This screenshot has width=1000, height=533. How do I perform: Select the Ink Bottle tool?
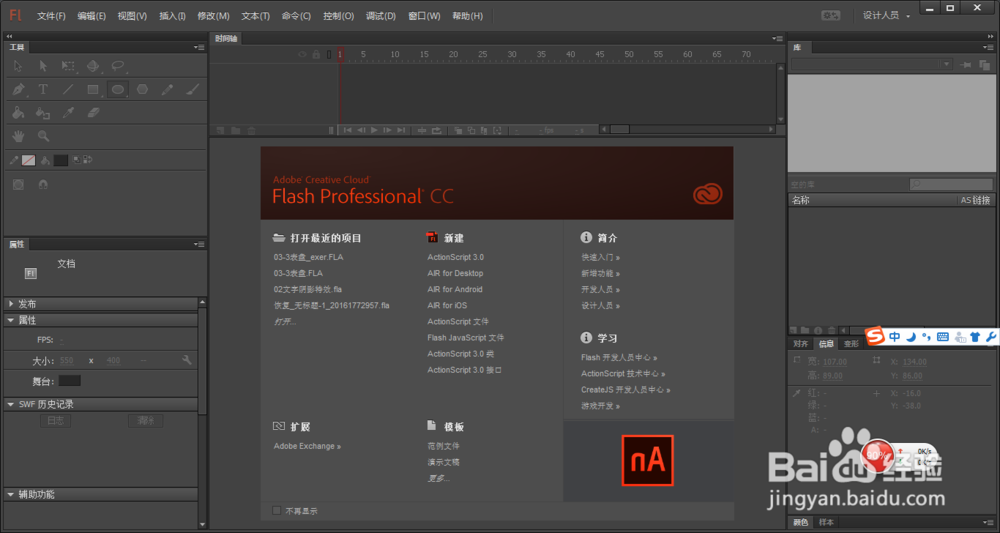pyautogui.click(x=43, y=113)
